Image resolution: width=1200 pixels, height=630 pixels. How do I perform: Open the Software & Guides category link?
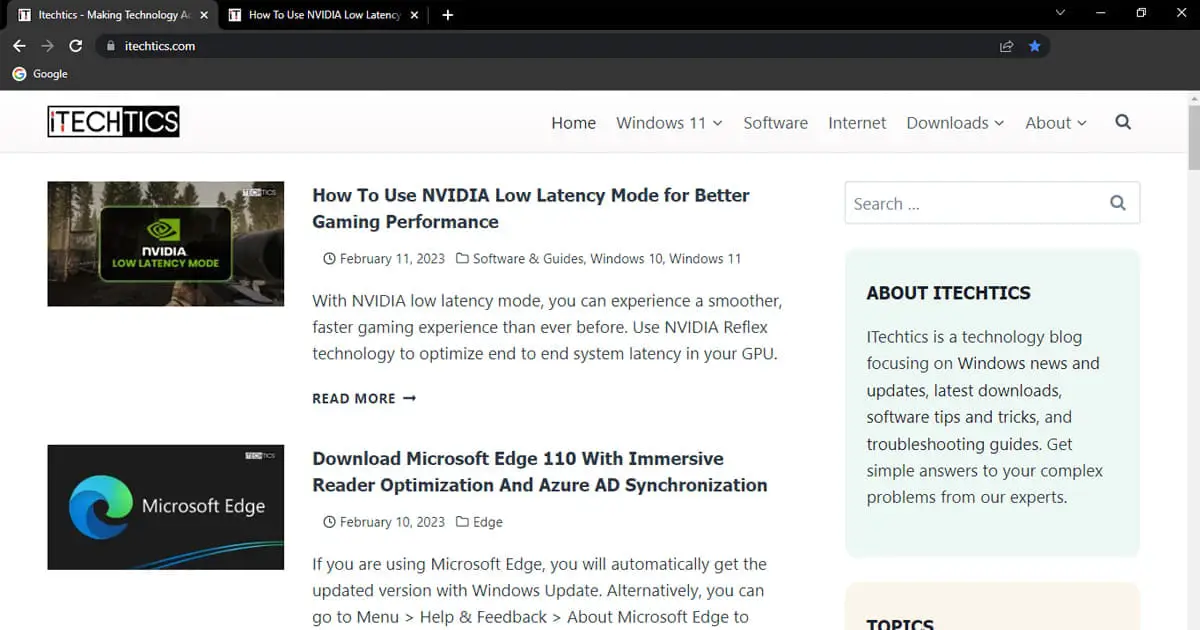pyautogui.click(x=527, y=258)
